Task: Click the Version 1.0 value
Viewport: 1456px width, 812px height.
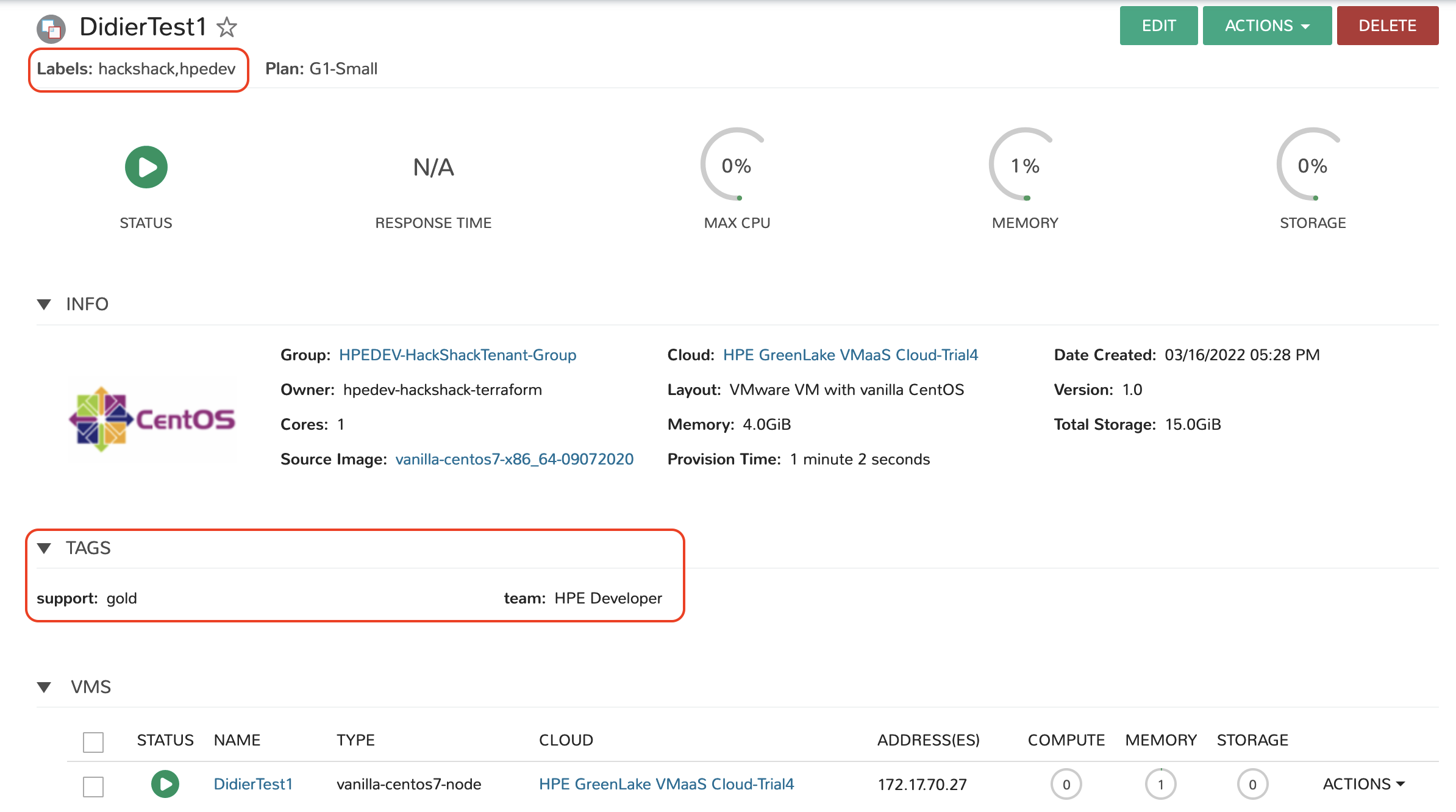Action: pos(1132,390)
